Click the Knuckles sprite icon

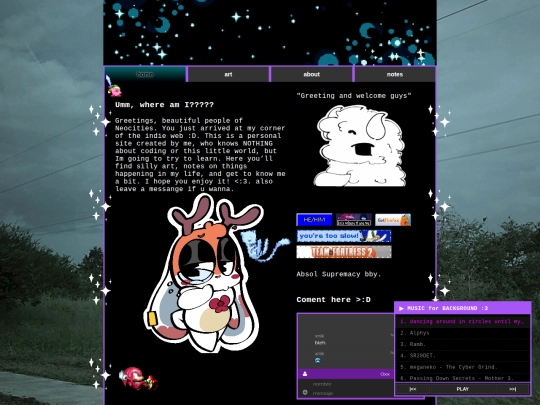138,379
